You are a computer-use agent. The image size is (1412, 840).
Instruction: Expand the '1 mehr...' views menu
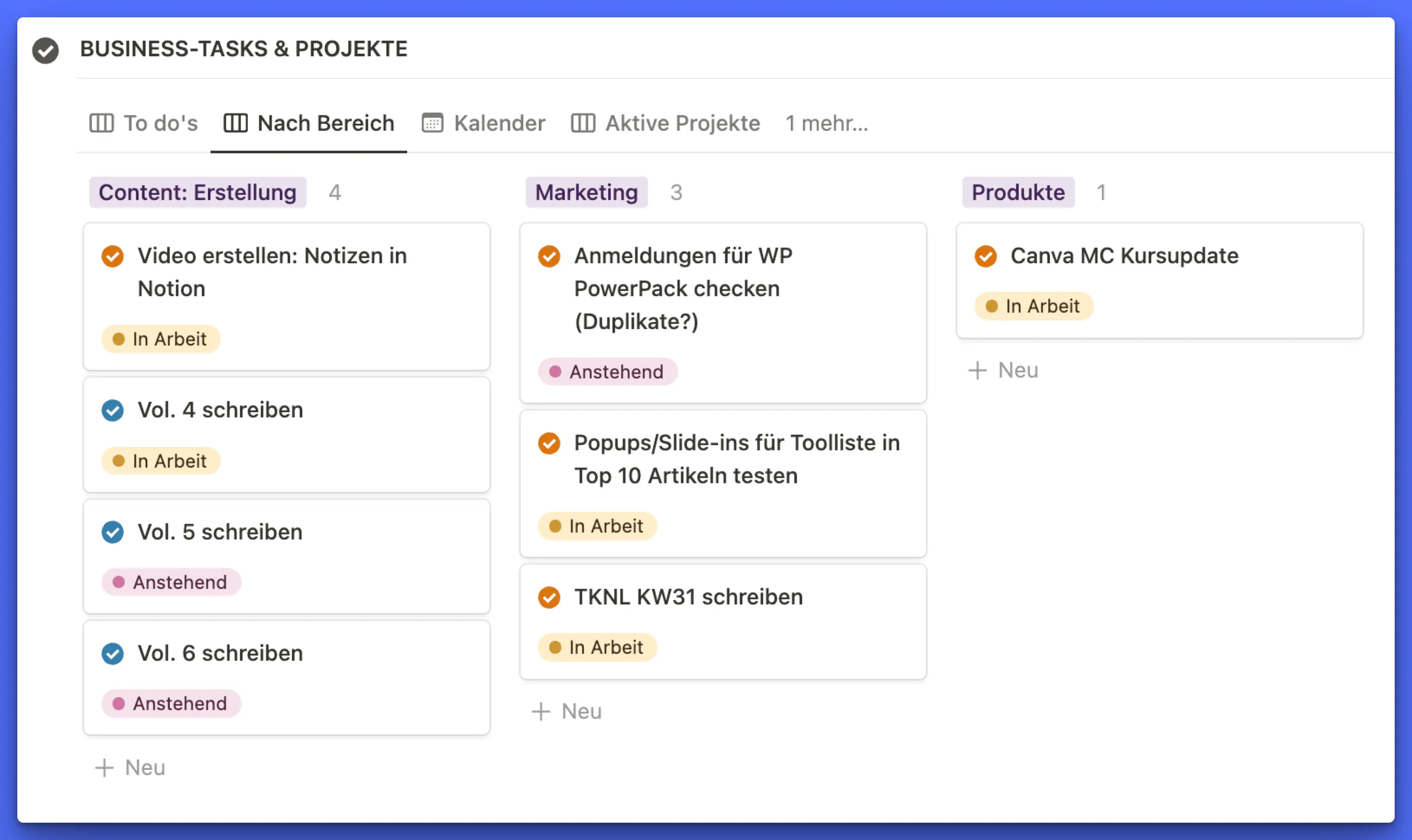826,123
